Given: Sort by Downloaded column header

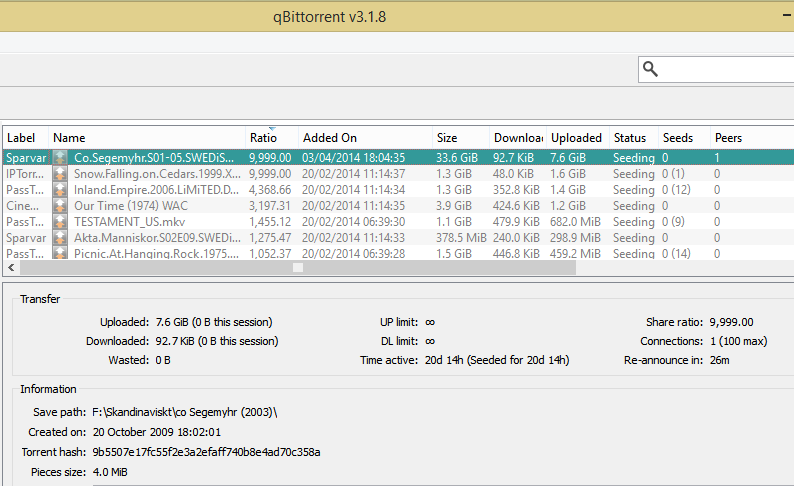Looking at the screenshot, I should tap(518, 138).
